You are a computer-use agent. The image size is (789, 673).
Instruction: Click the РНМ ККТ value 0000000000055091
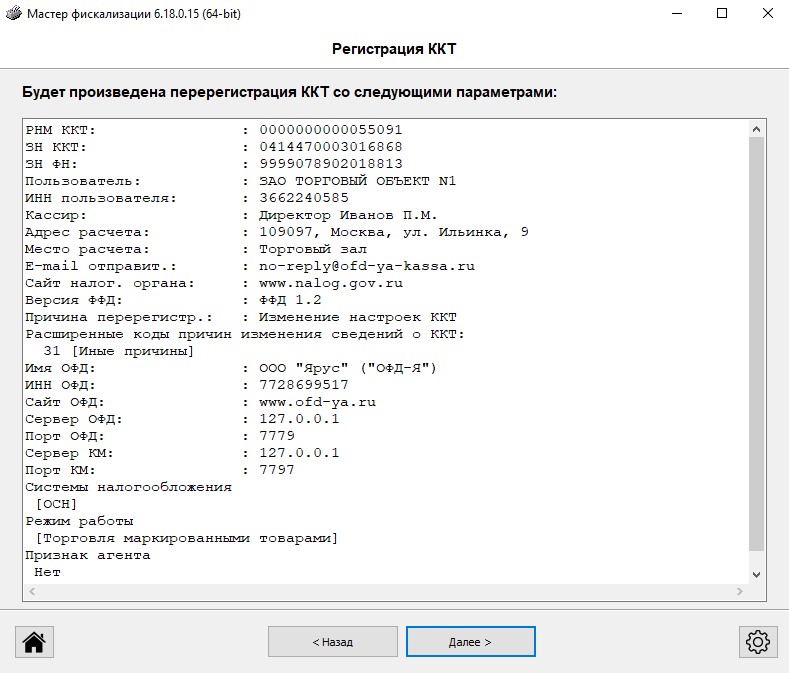[x=330, y=130]
